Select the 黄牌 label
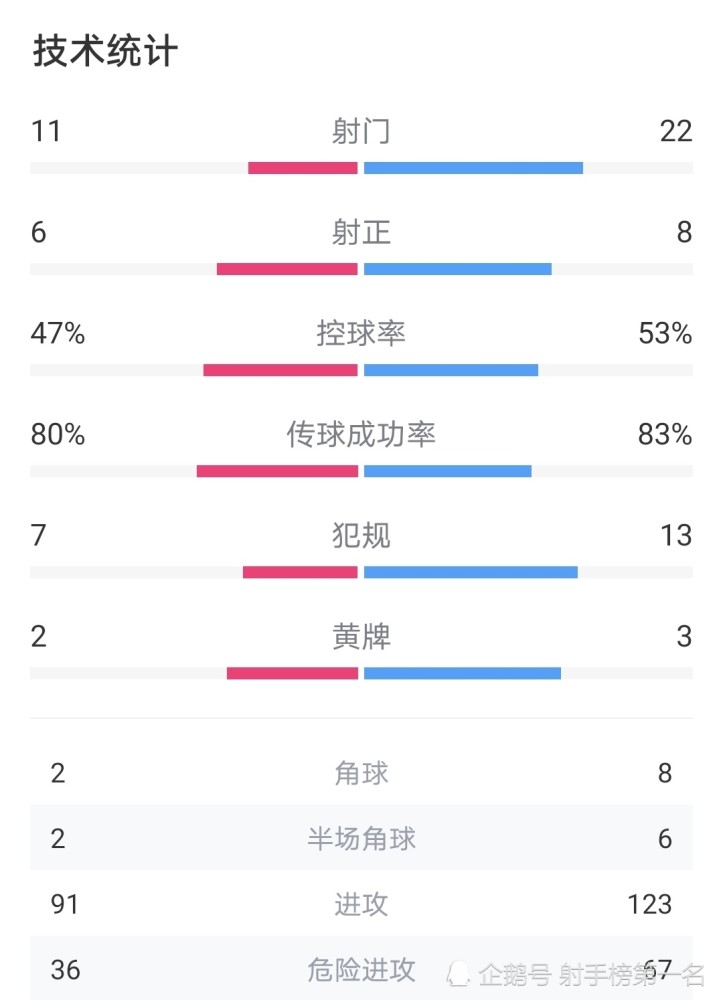This screenshot has width=723, height=1000. pos(361,636)
